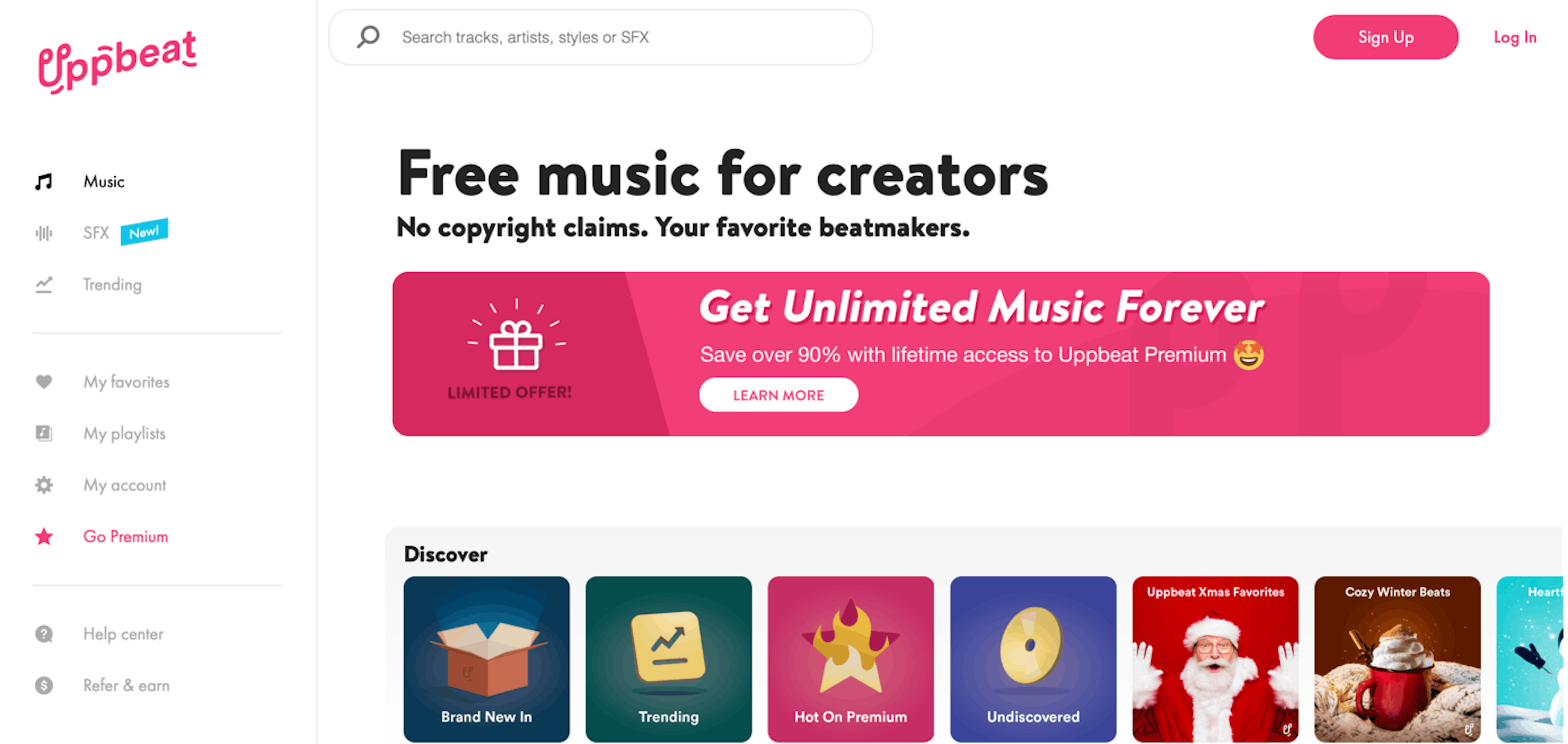This screenshot has width=1568, height=744.
Task: Click the Help center question mark icon
Action: point(44,634)
